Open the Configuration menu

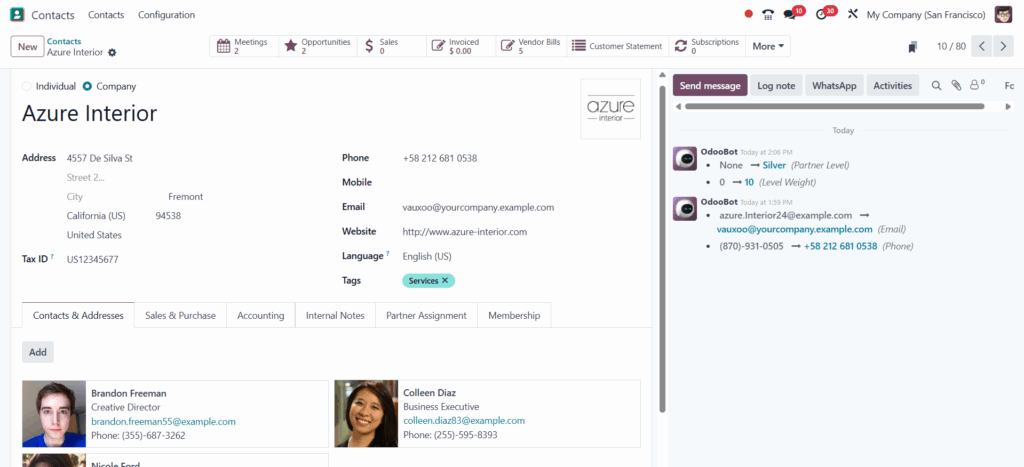point(166,14)
